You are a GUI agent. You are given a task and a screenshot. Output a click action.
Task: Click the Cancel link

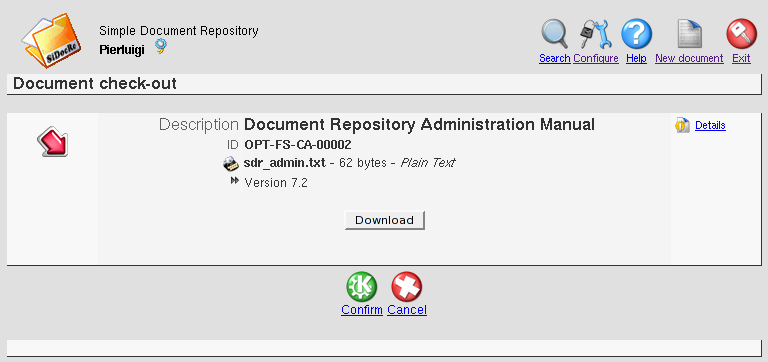(407, 310)
